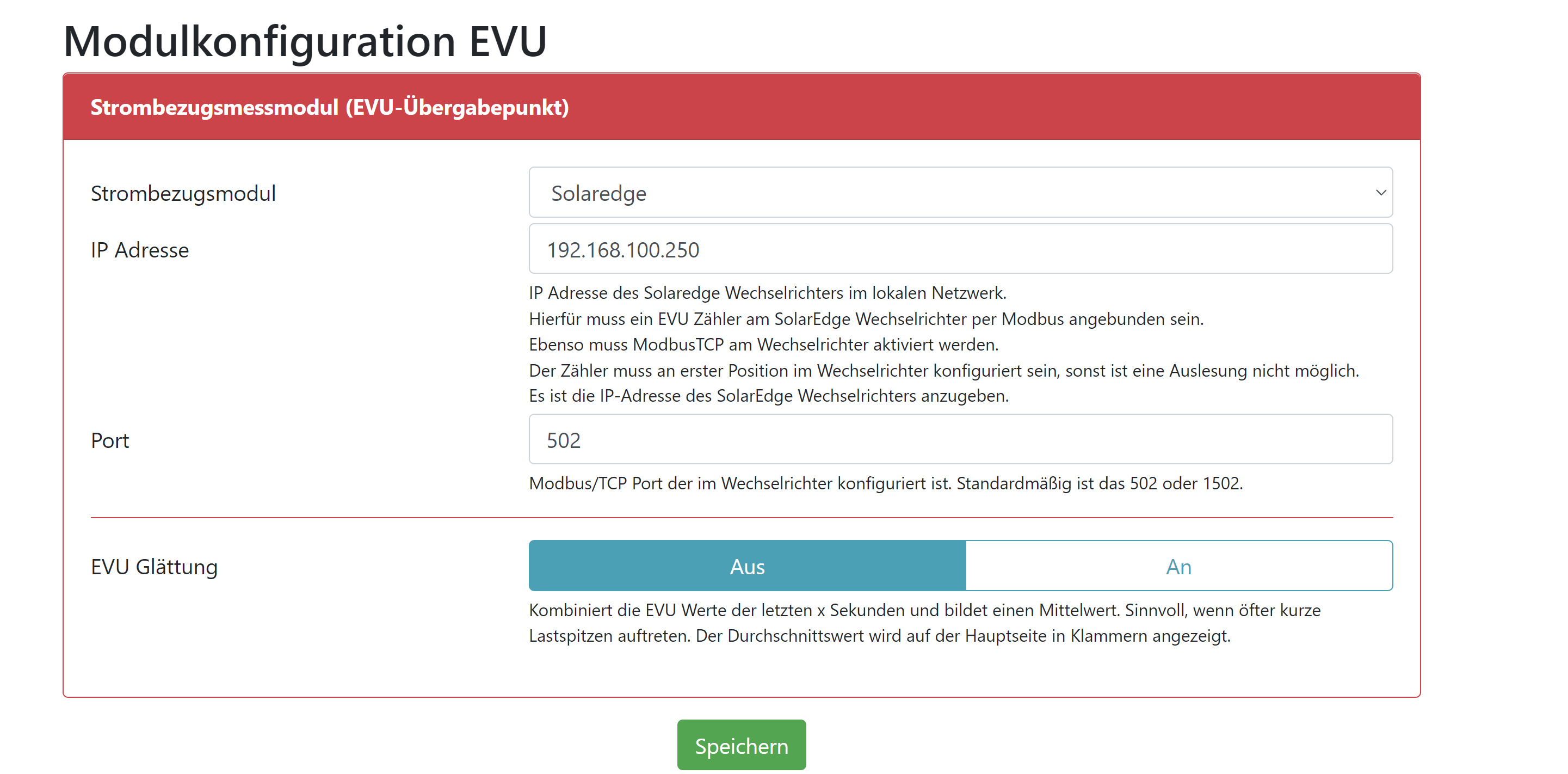Select the Port label text
The image size is (1568, 774).
coord(110,440)
